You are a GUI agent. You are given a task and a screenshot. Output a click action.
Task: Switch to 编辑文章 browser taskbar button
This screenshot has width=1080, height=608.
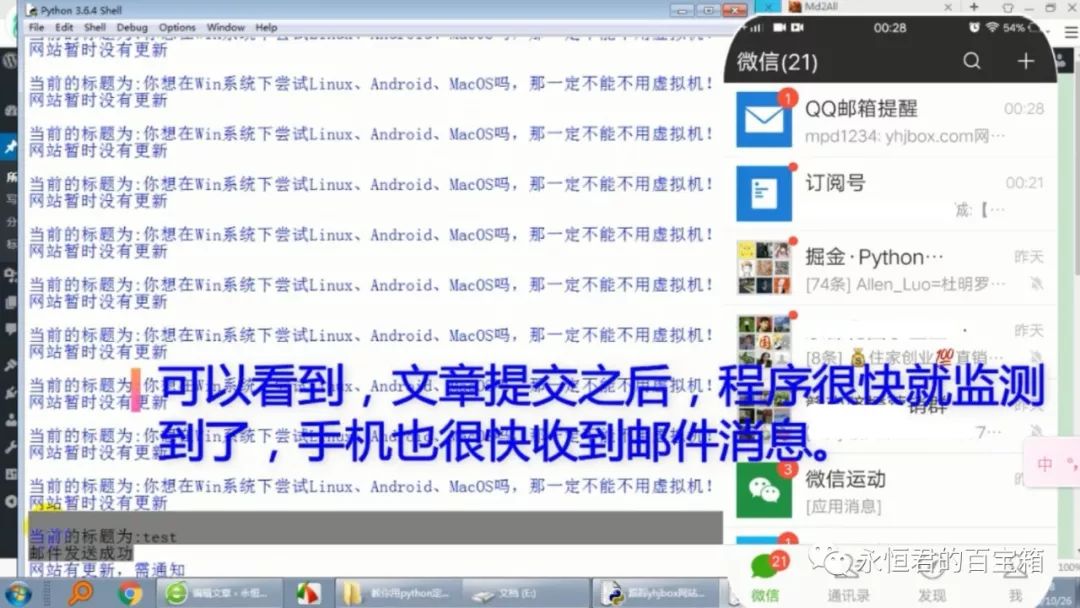220,593
